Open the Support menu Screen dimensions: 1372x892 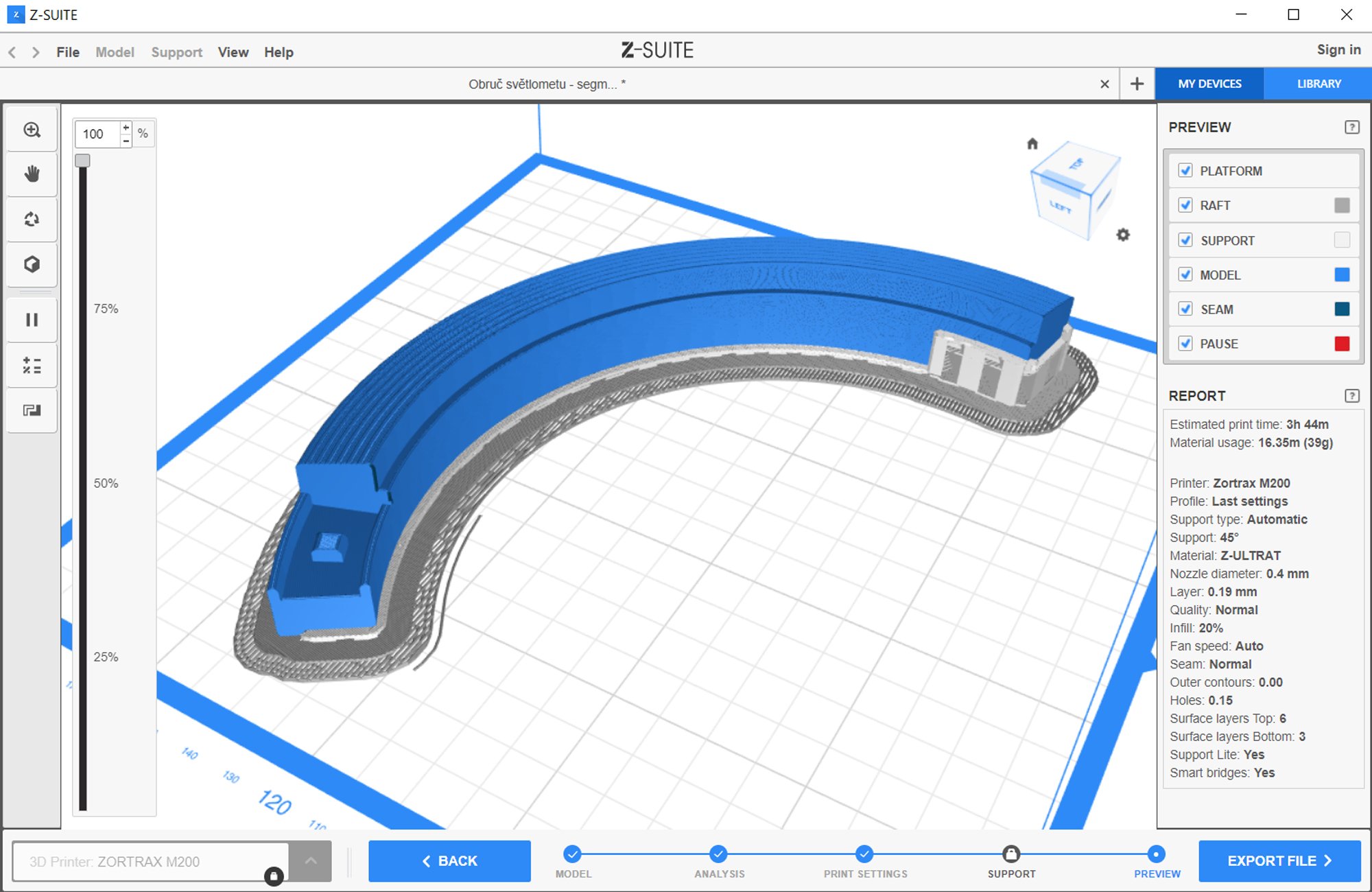[x=177, y=52]
